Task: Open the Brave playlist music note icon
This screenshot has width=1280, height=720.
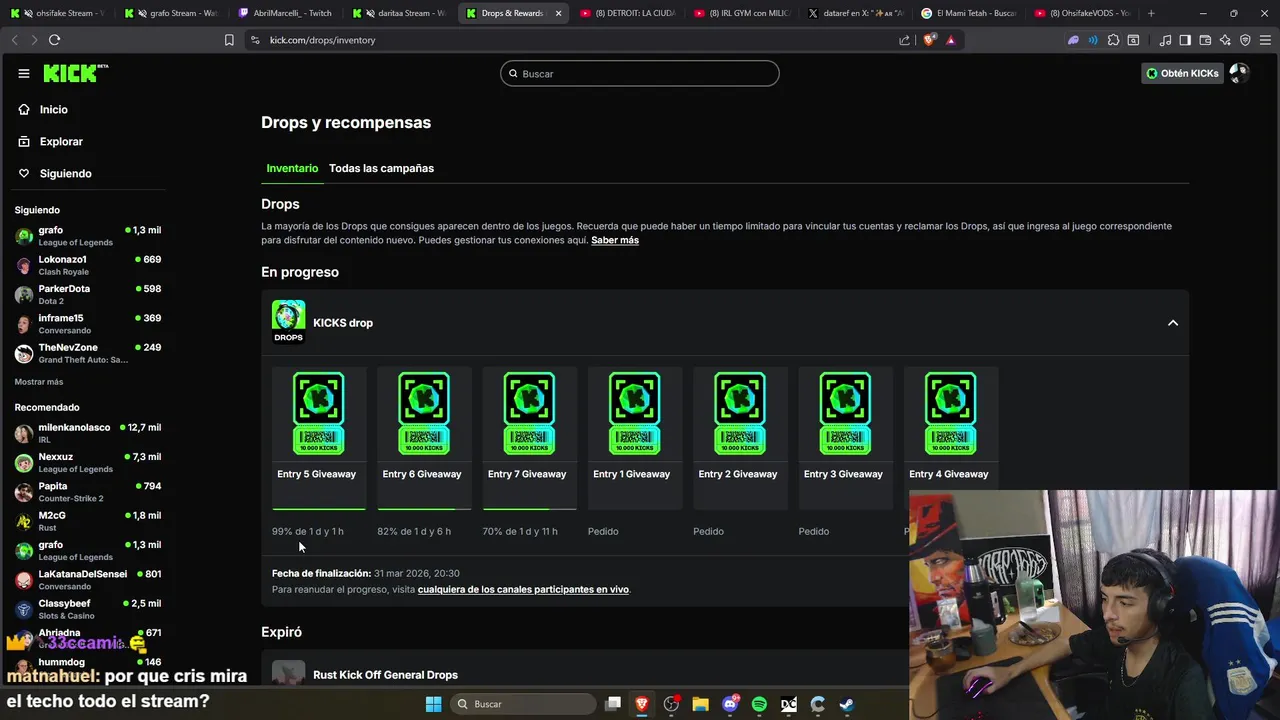Action: pos(1165,40)
